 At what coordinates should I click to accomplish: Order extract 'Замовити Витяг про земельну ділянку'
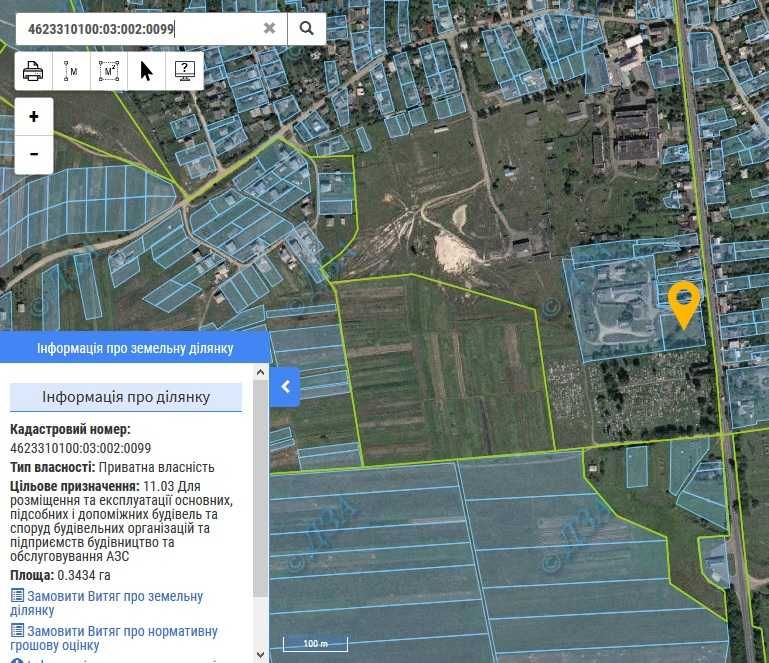pyautogui.click(x=107, y=603)
